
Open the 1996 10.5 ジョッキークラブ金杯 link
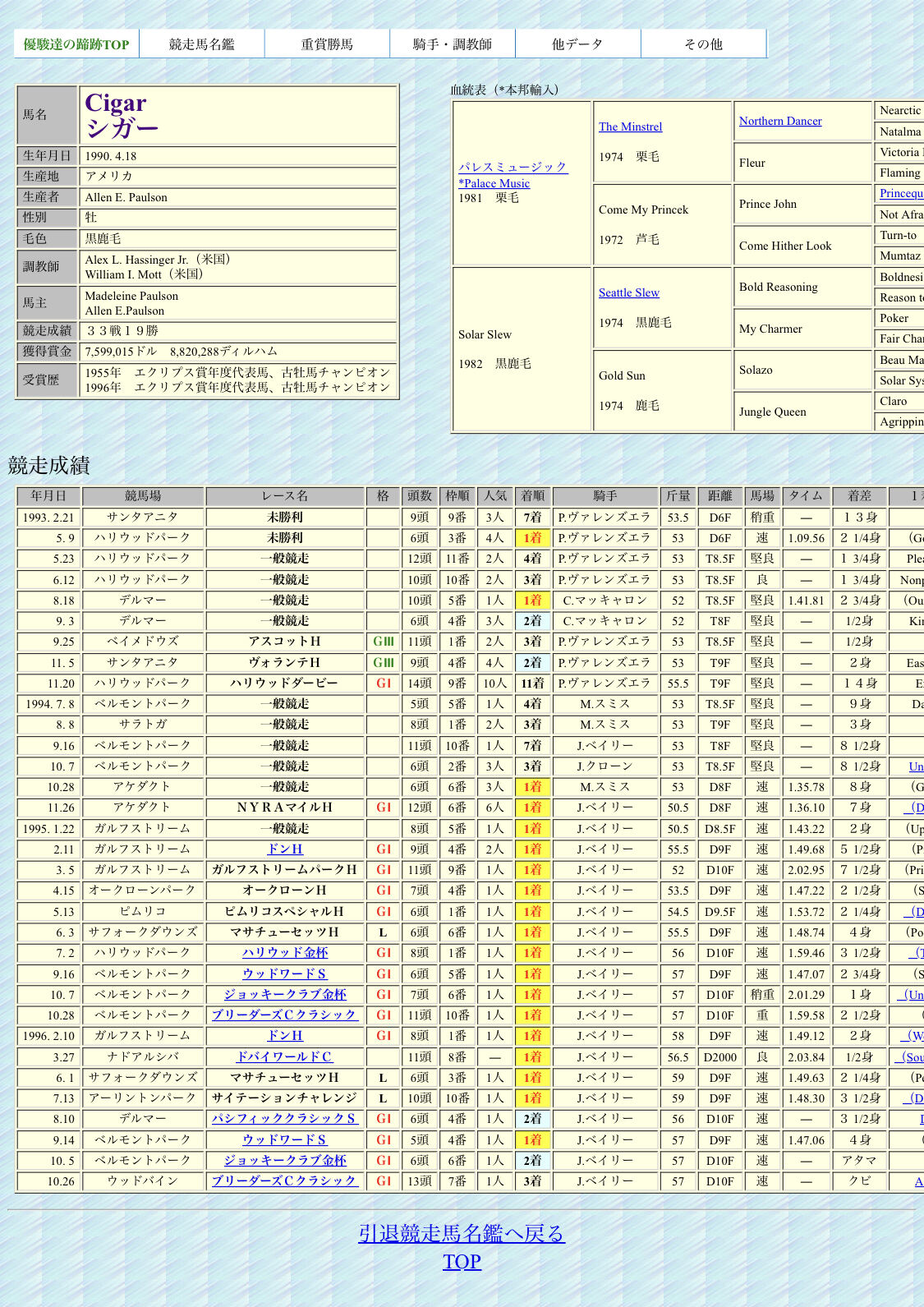[285, 1160]
